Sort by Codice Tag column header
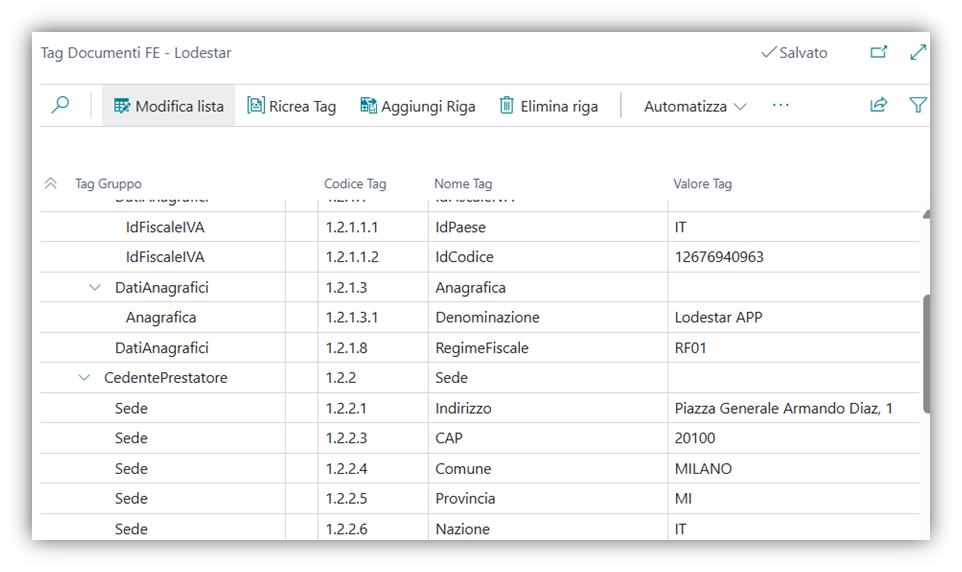 click(355, 184)
